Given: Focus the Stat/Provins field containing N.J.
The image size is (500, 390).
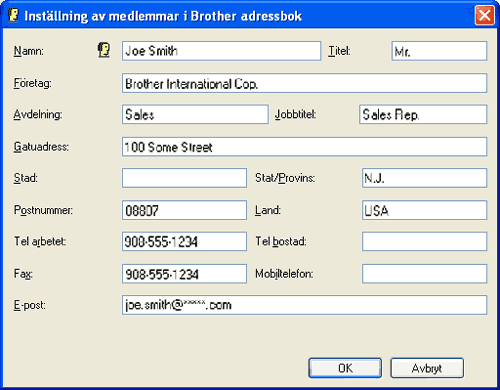Looking at the screenshot, I should 424,178.
